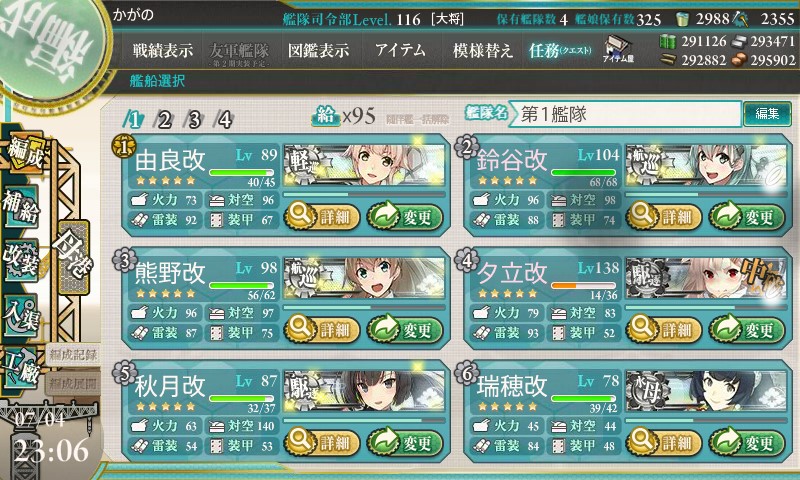
Task: View 詳細 details for 由良改
Action: tap(322, 216)
